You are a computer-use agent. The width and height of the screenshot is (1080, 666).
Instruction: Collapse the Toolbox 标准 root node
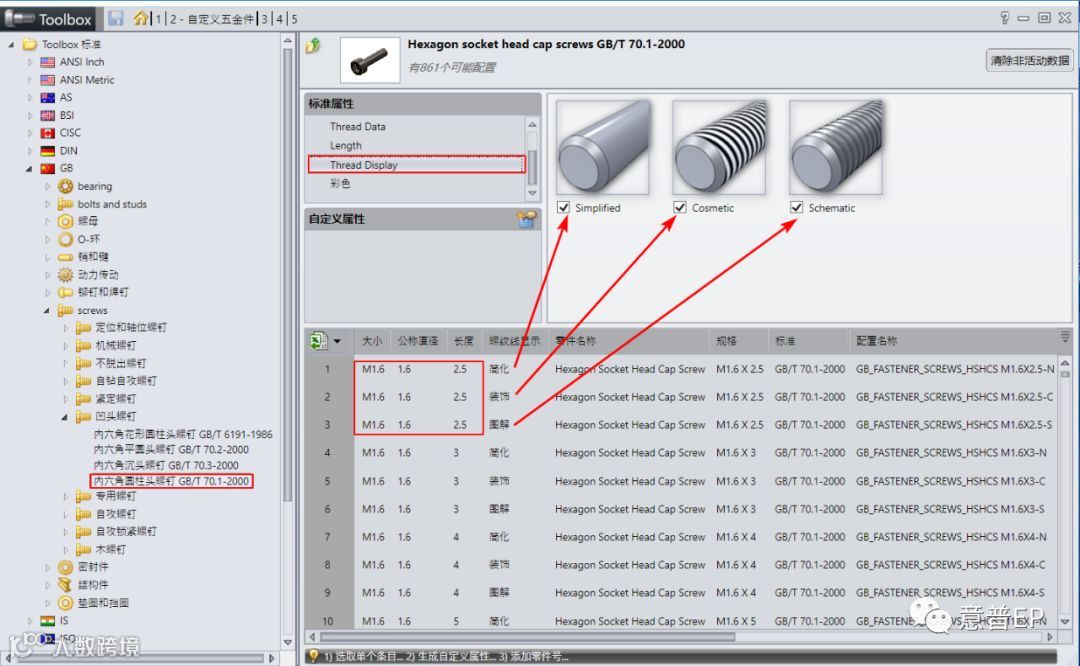click(x=11, y=44)
